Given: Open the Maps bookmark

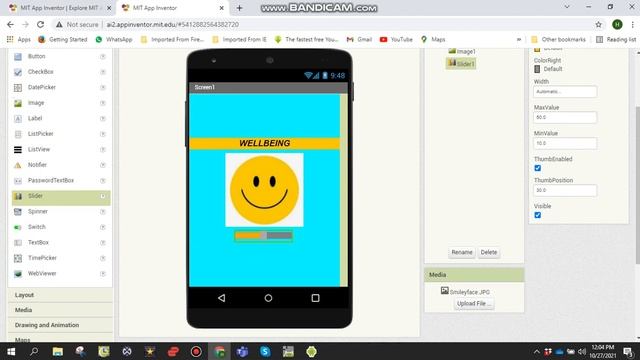Looking at the screenshot, I should (x=433, y=40).
